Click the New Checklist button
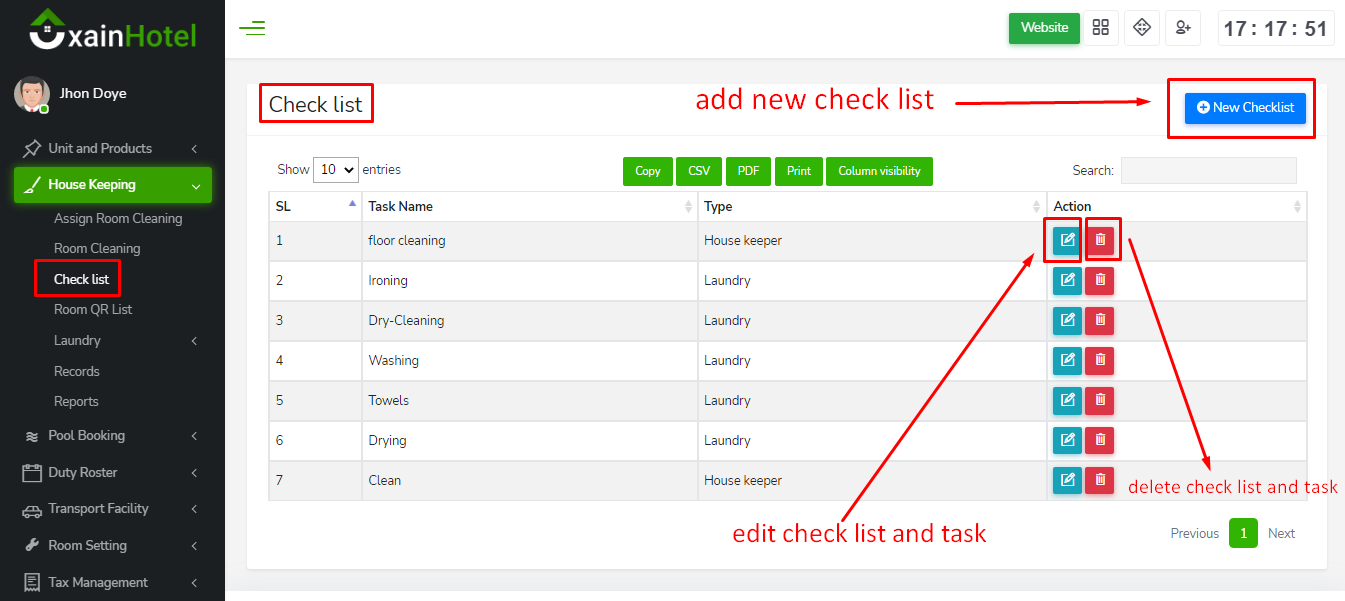Image resolution: width=1345 pixels, height=601 pixels. [x=1245, y=108]
